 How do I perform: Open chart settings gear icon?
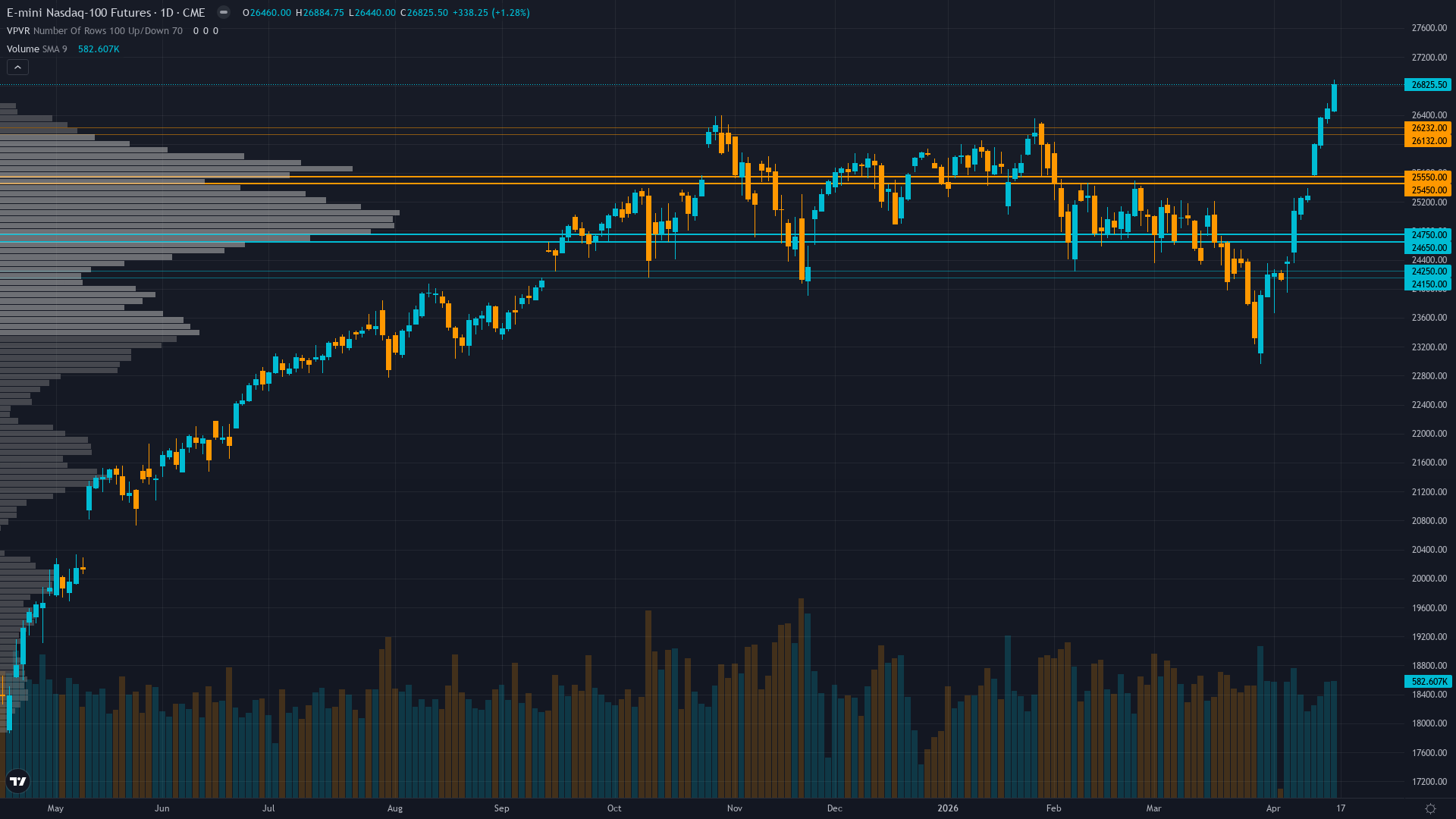click(1430, 808)
